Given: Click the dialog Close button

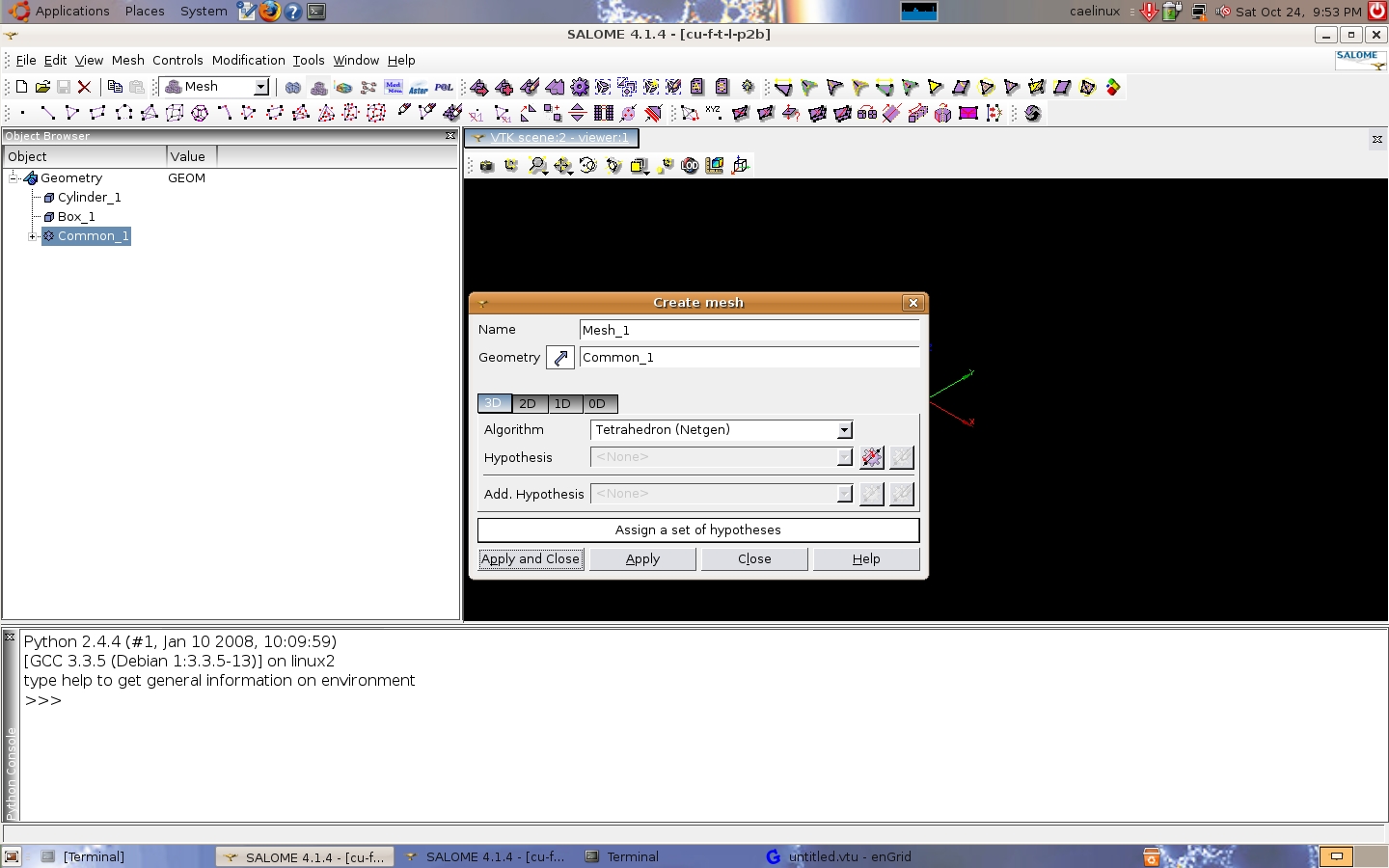Looking at the screenshot, I should point(754,559).
